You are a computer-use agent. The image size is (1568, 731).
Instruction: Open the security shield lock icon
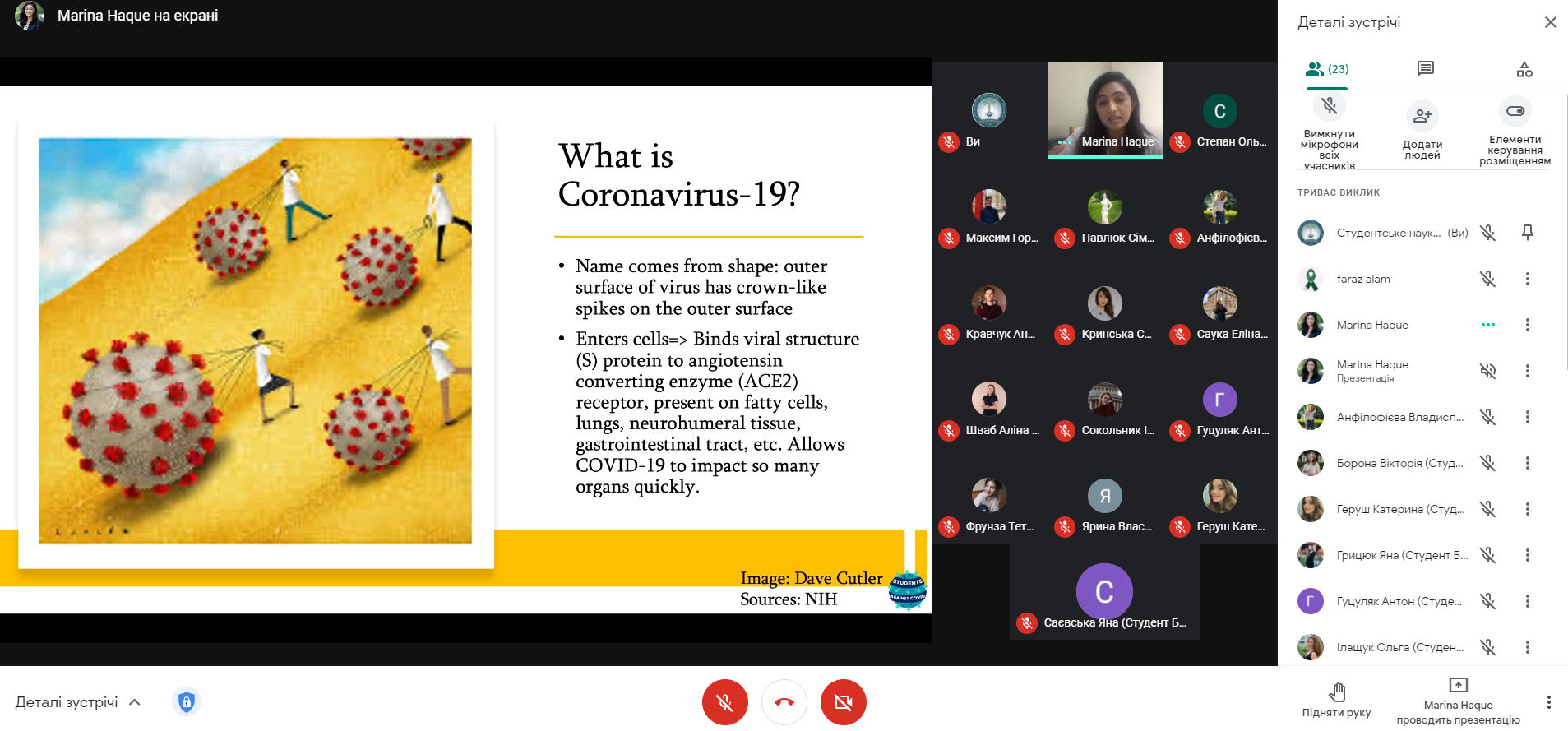187,701
